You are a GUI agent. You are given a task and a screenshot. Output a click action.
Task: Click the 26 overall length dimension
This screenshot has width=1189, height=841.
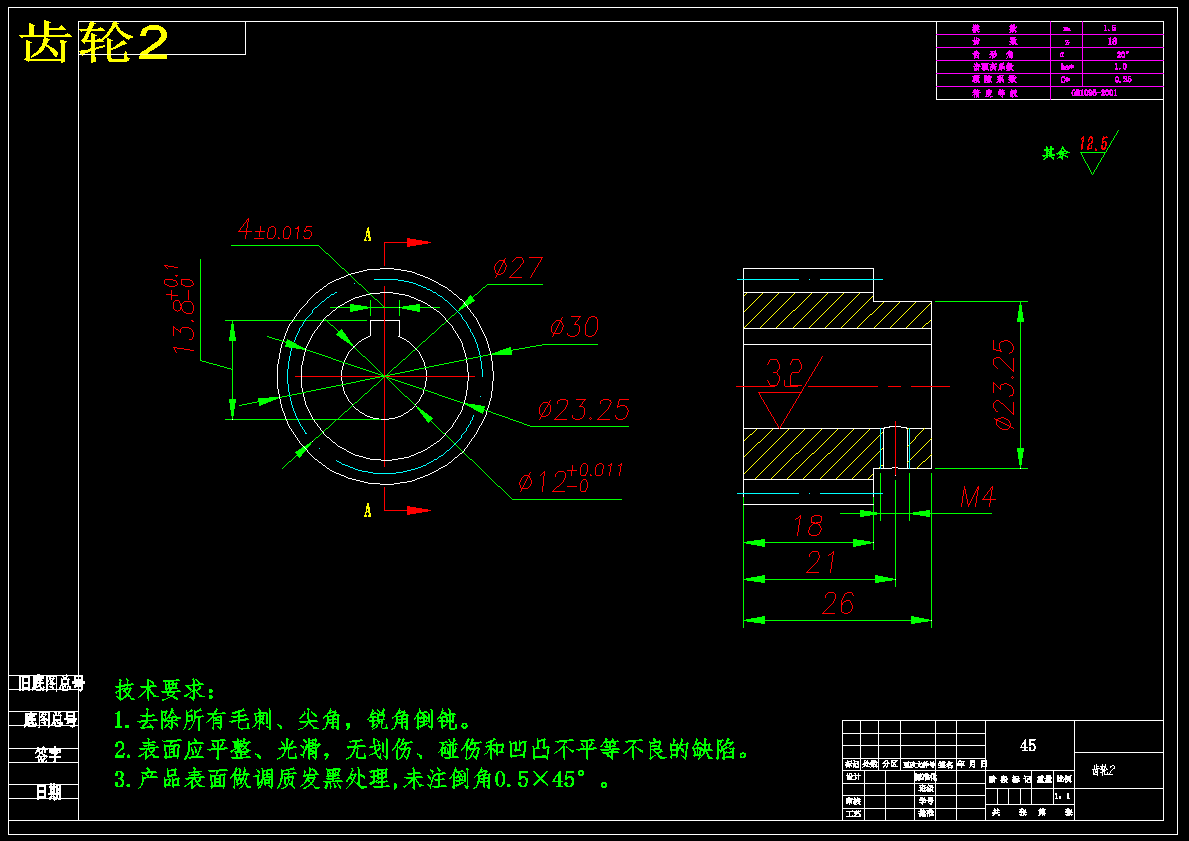838,604
